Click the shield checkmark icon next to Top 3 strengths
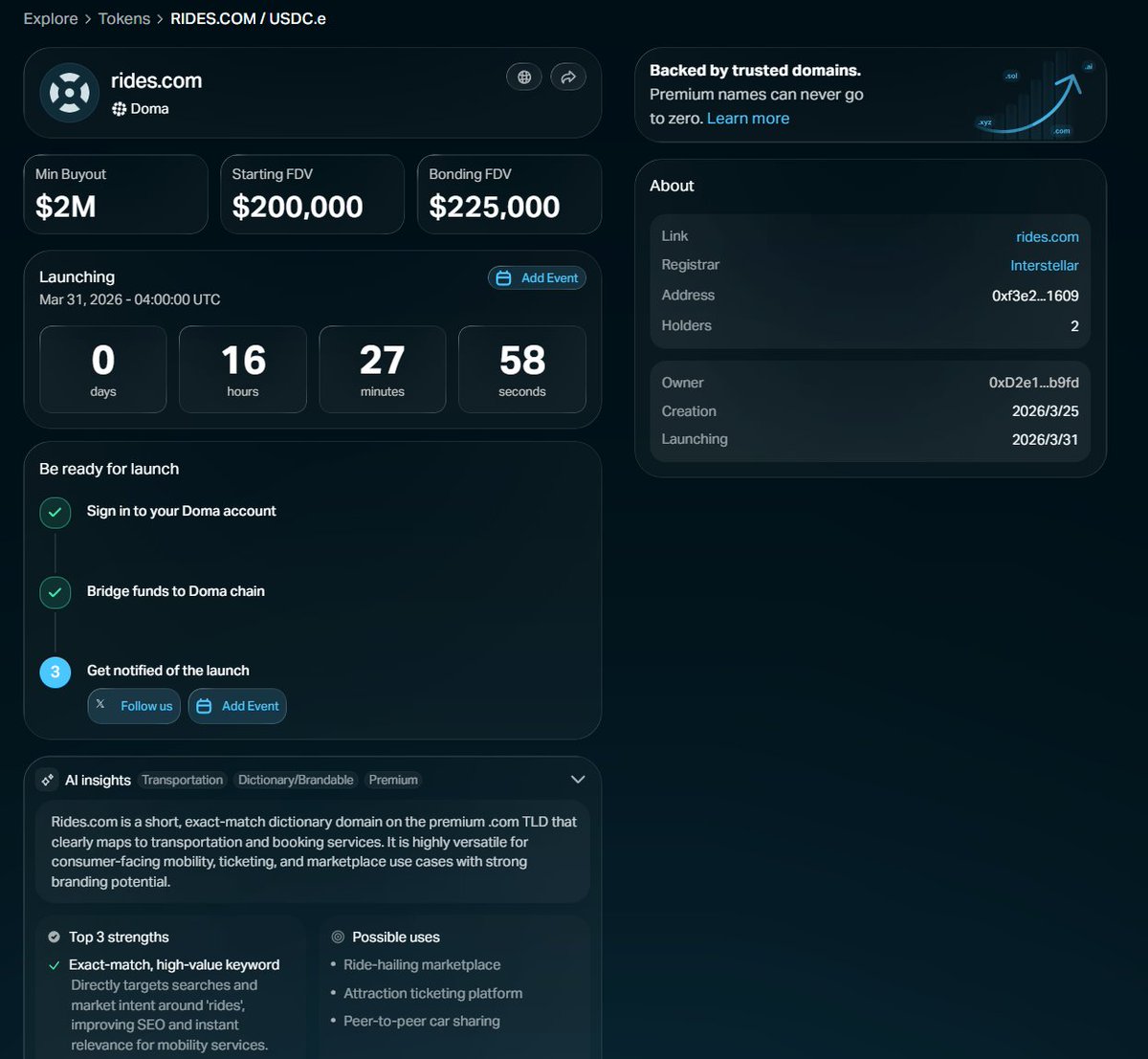 [x=53, y=937]
